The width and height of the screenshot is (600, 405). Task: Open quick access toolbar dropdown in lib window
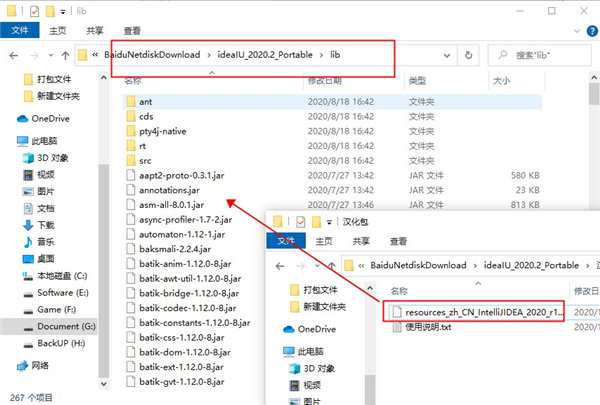63,12
